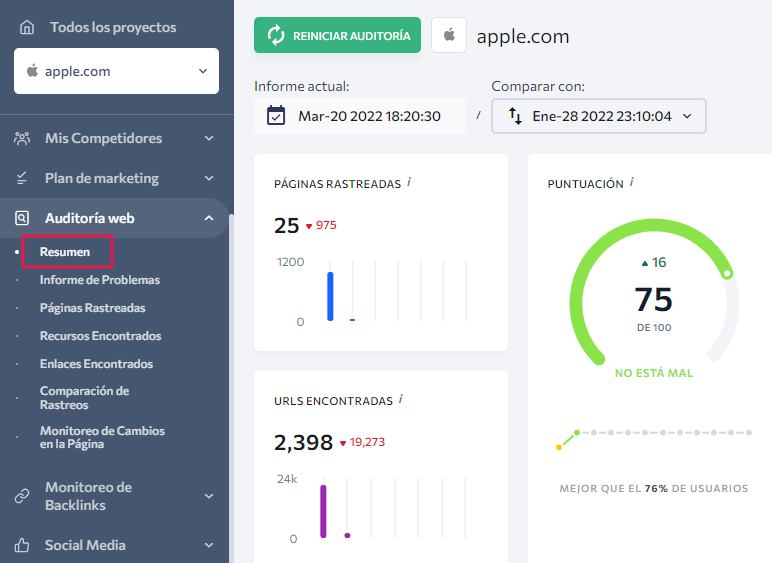This screenshot has width=772, height=563.
Task: Click the Apple logo tile next to apple.com
Action: 449,35
